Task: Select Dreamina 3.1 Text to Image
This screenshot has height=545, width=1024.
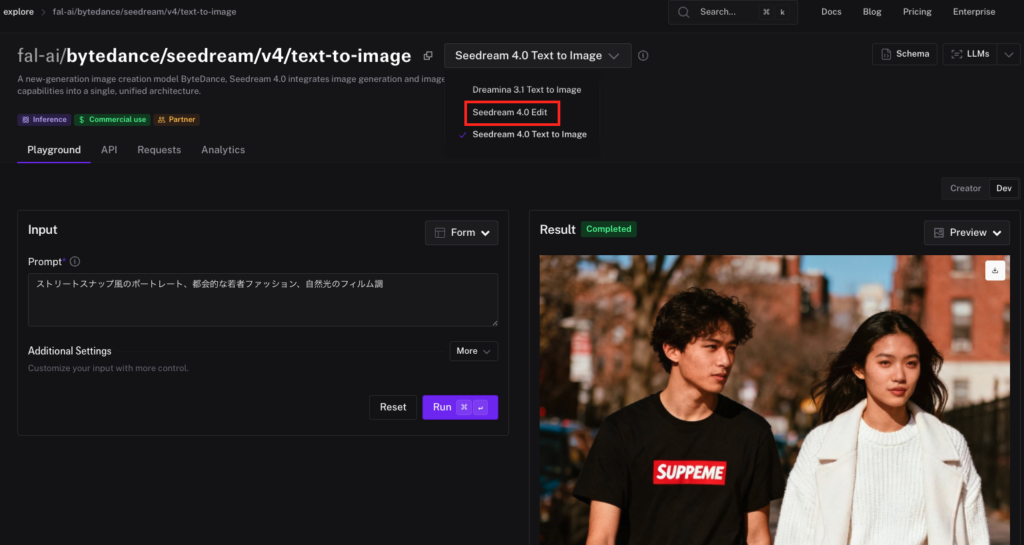Action: (526, 90)
